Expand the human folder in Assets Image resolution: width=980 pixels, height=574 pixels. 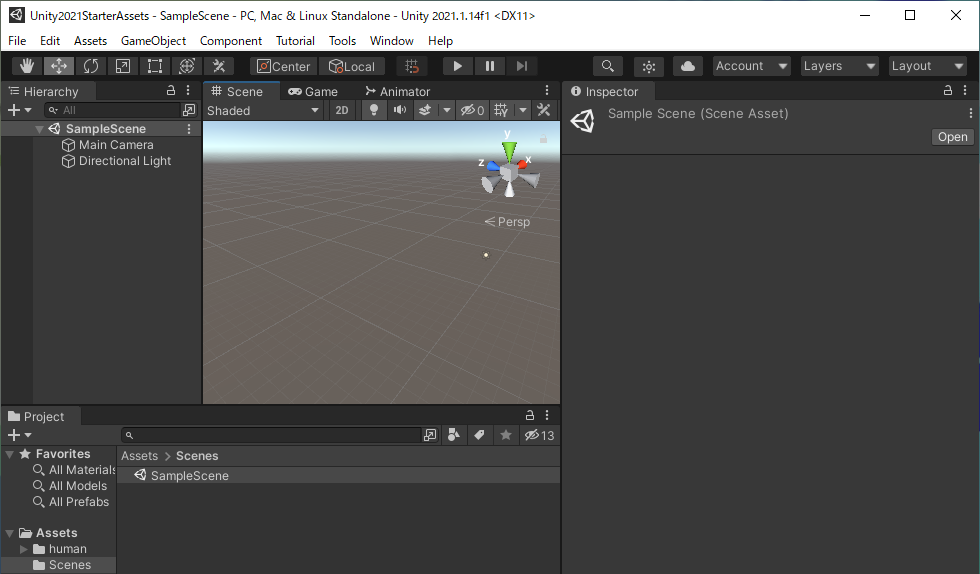tap(24, 549)
